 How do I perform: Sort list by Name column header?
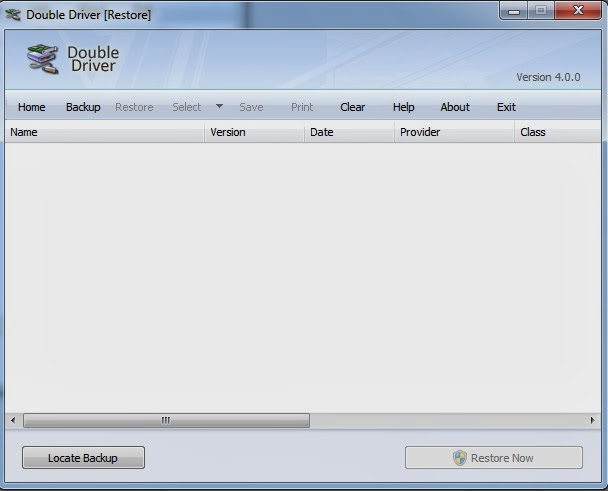coord(105,132)
